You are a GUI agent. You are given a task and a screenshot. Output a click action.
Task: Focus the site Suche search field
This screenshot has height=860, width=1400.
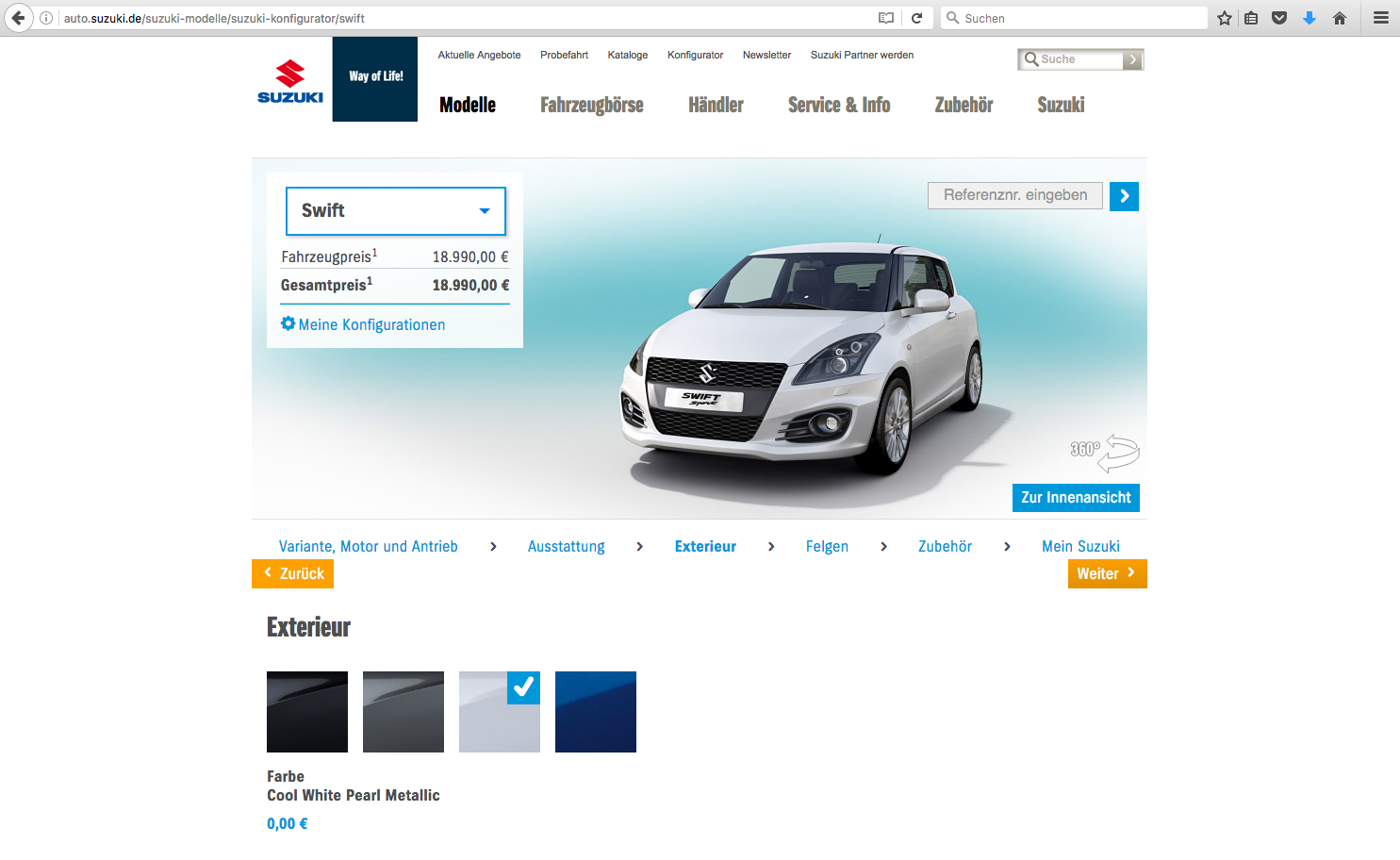coord(1071,59)
